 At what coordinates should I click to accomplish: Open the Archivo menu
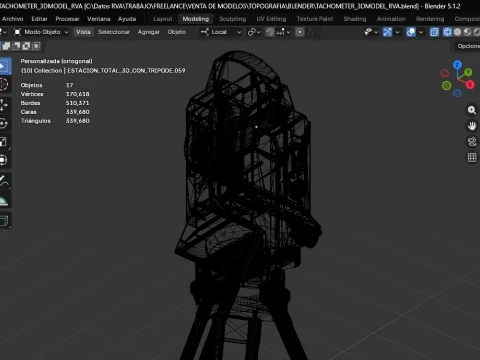(13, 19)
